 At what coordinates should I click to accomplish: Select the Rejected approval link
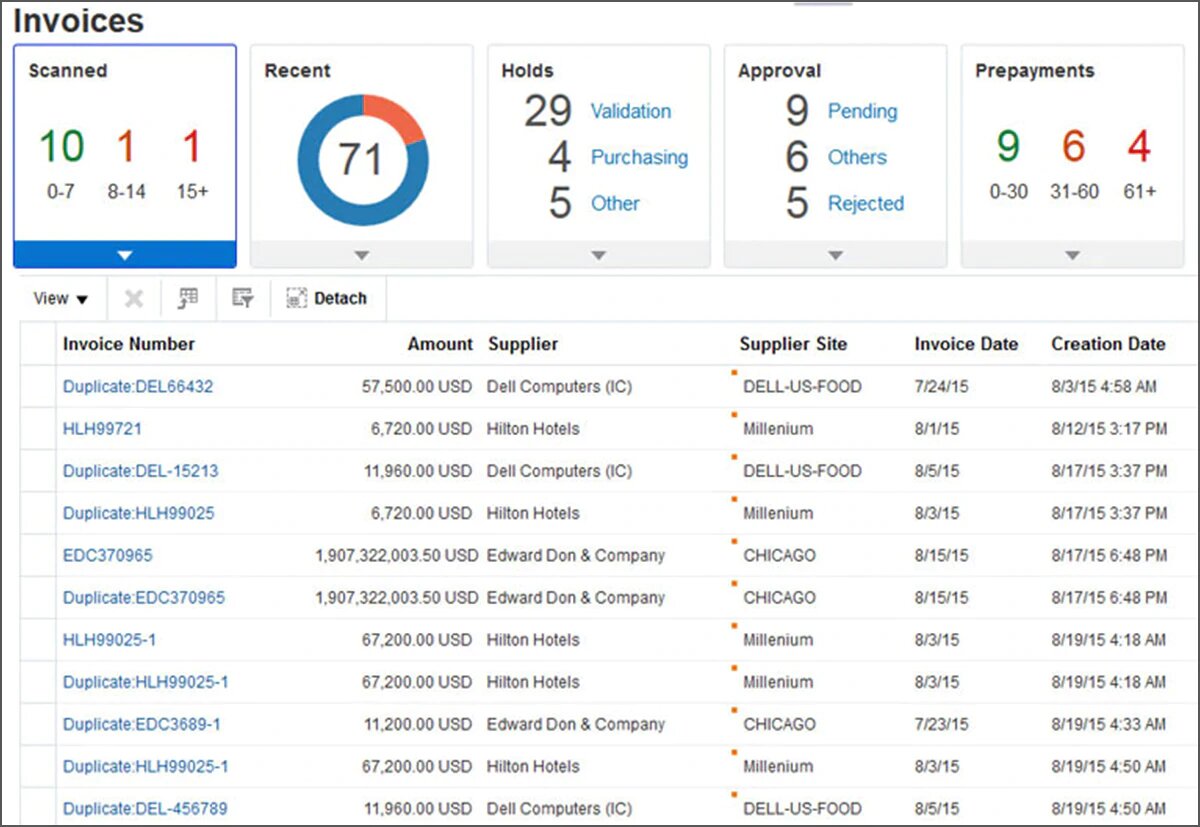pos(866,203)
